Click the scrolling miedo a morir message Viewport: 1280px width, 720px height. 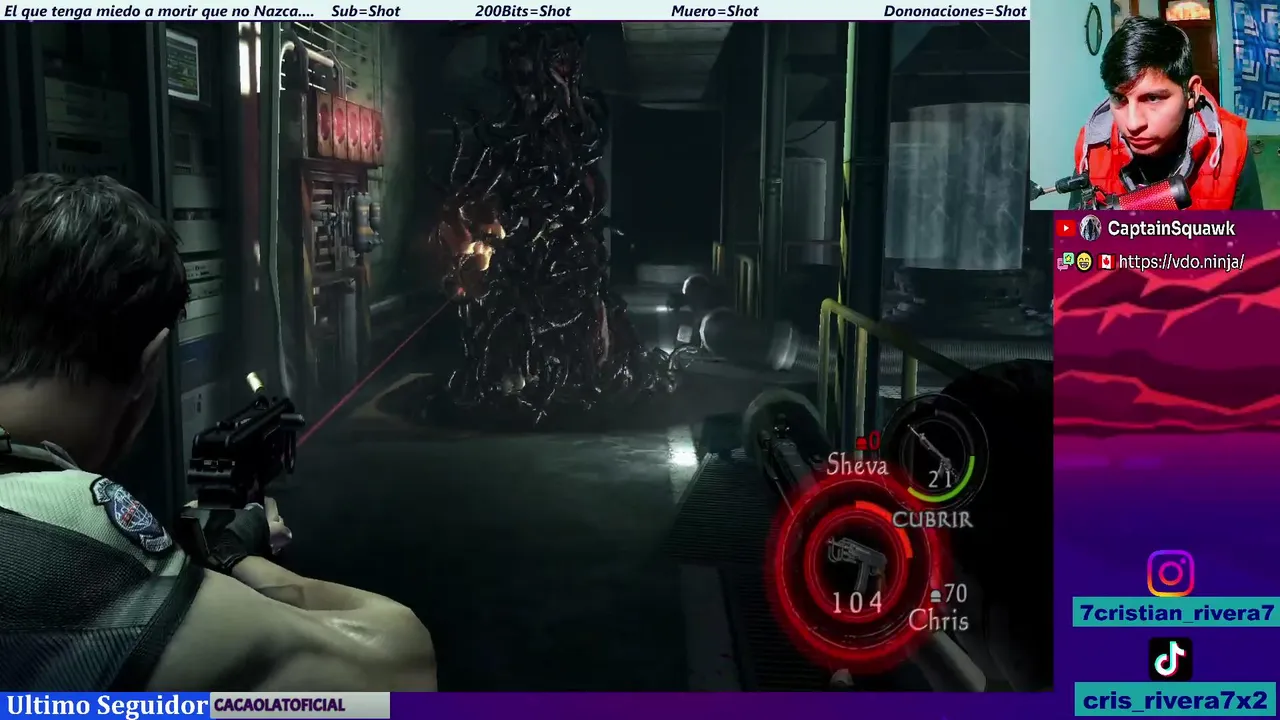coord(160,11)
